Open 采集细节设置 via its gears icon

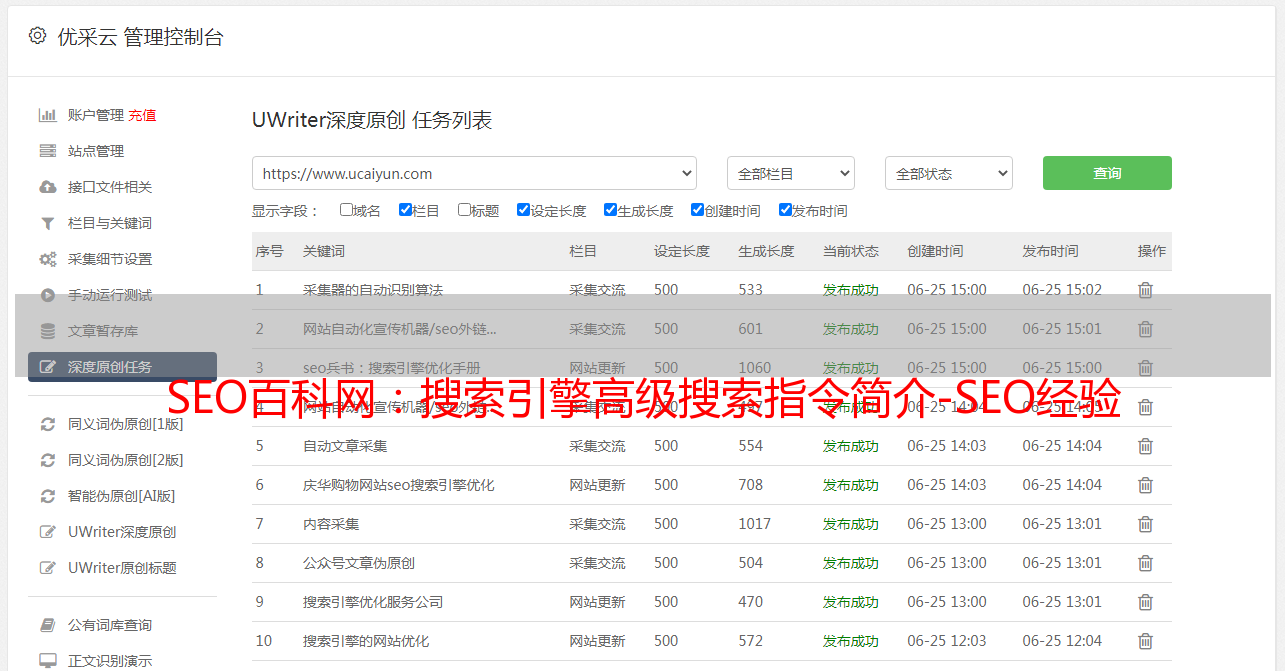(x=47, y=259)
